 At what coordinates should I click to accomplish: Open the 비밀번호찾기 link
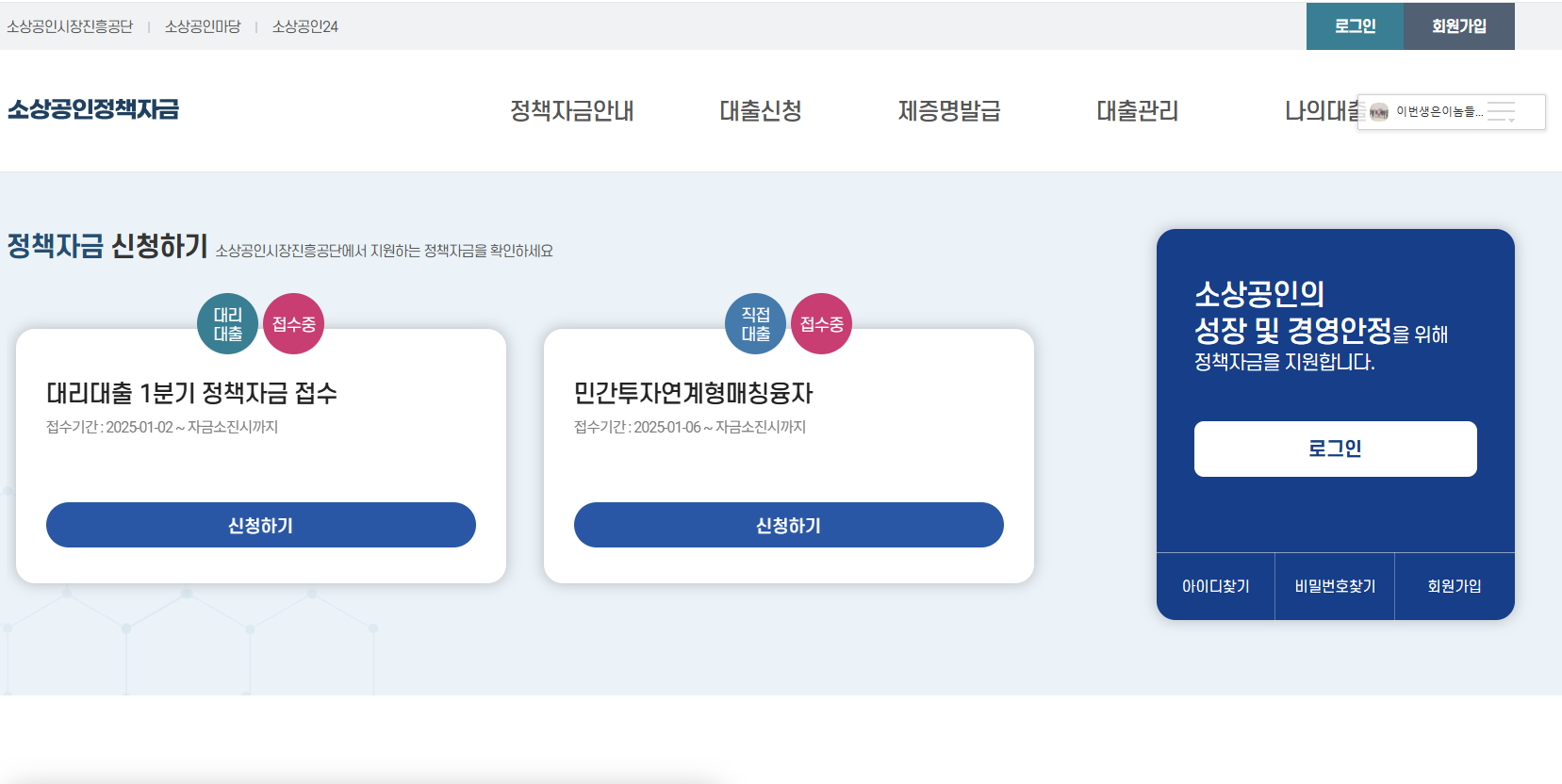1335,586
